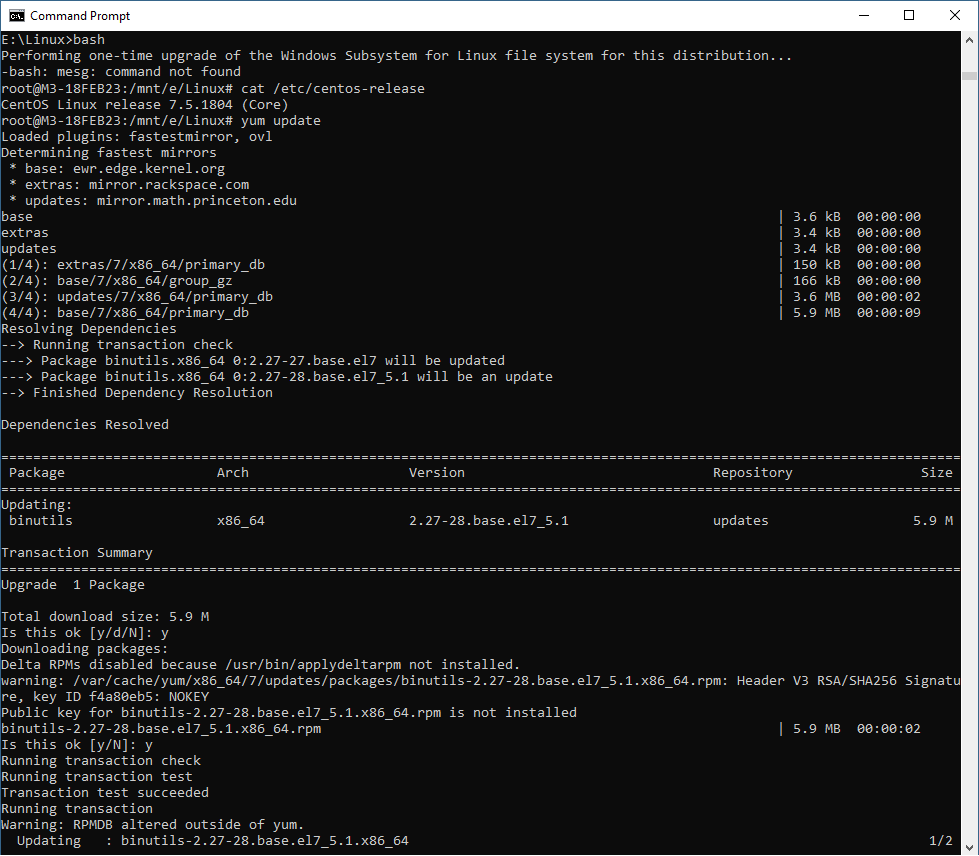Viewport: 979px width, 856px height.
Task: Click the 'Arch' column header
Action: pyautogui.click(x=233, y=473)
